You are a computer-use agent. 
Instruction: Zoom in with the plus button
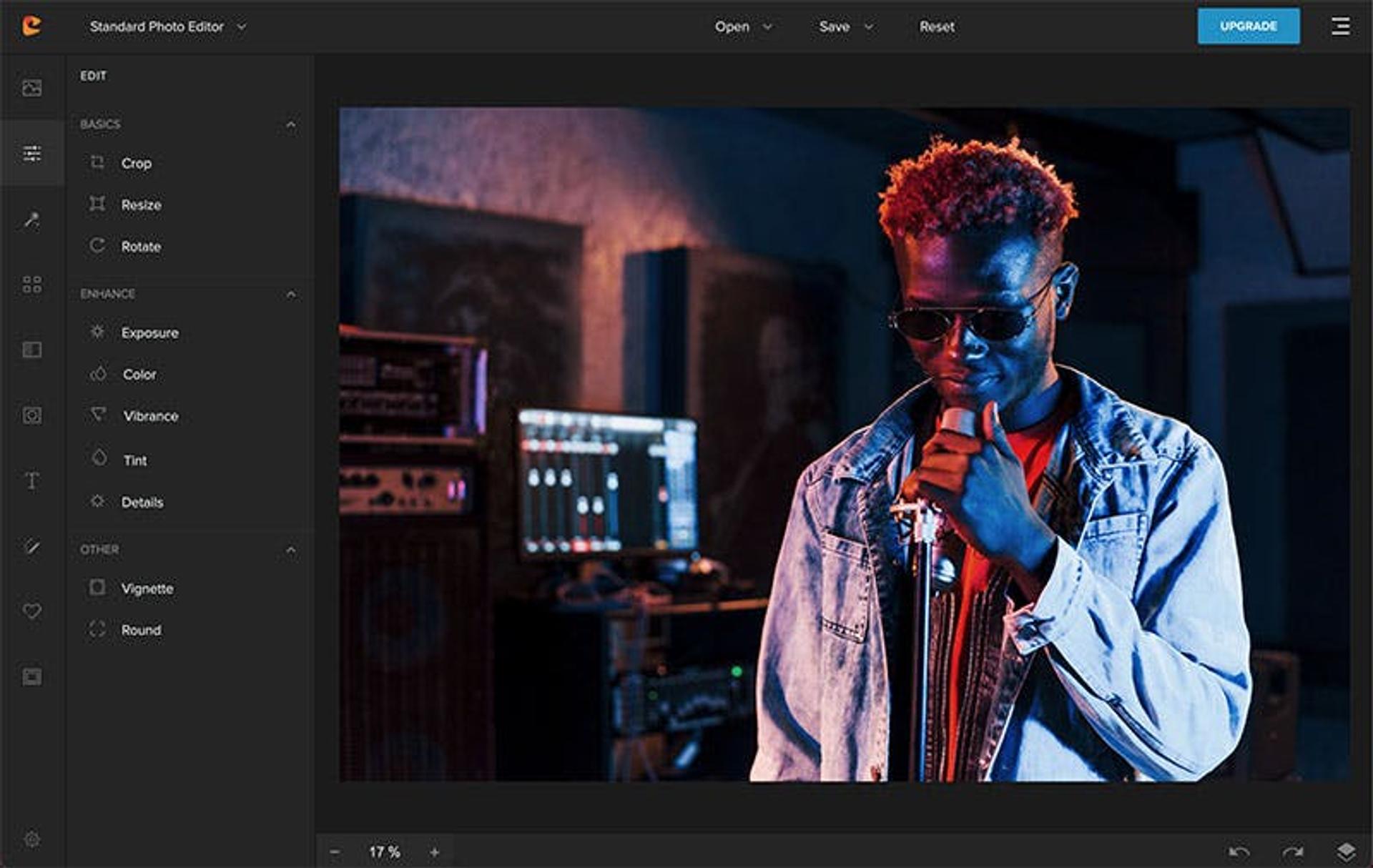[x=434, y=852]
